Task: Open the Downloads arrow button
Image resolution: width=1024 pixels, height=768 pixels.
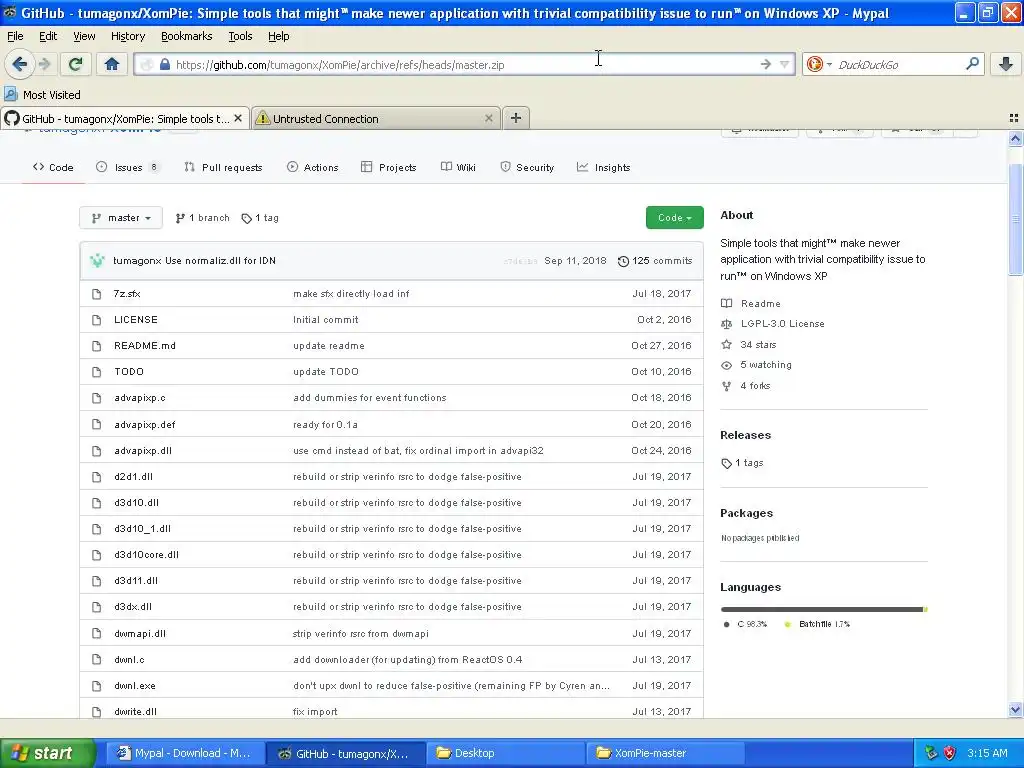Action: tap(1006, 64)
